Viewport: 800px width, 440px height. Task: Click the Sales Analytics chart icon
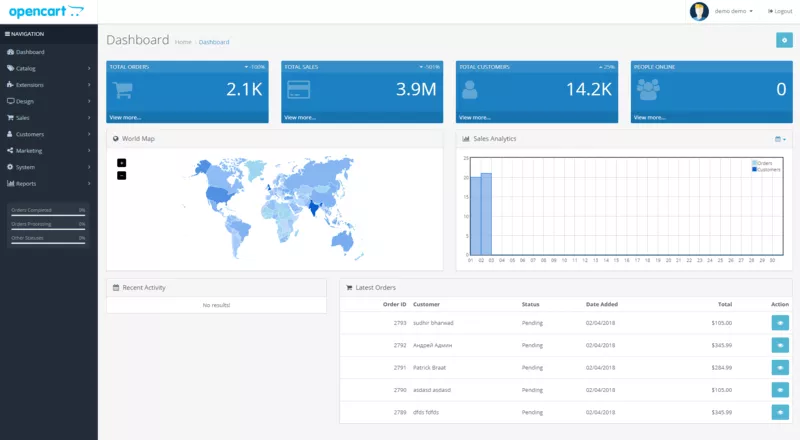(466, 138)
